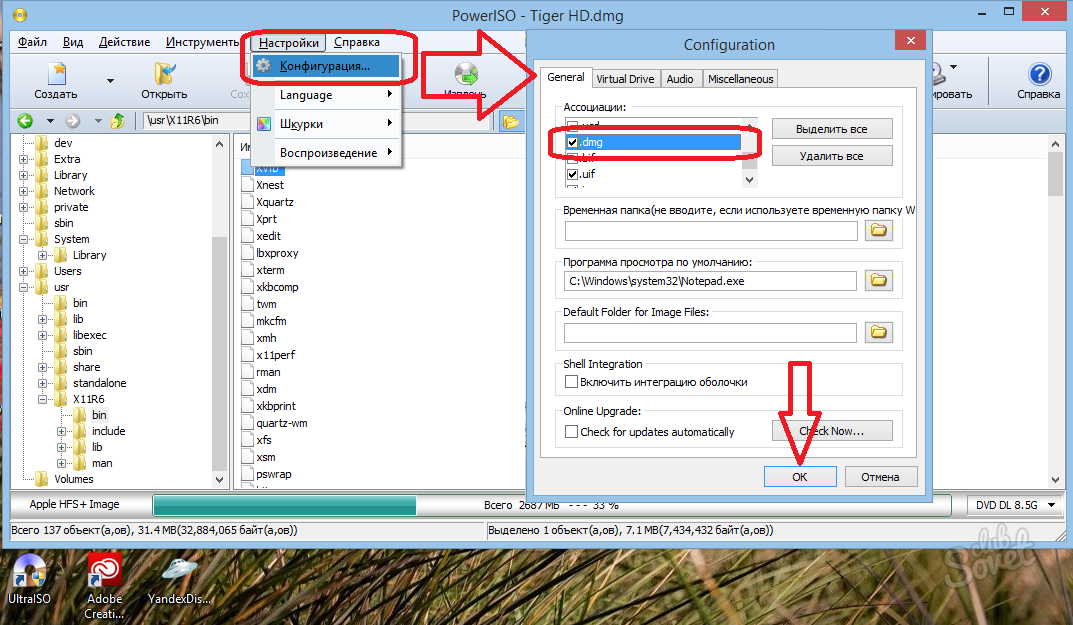The image size is (1073, 625).
Task: Click the xterm file icon
Action: click(x=248, y=270)
